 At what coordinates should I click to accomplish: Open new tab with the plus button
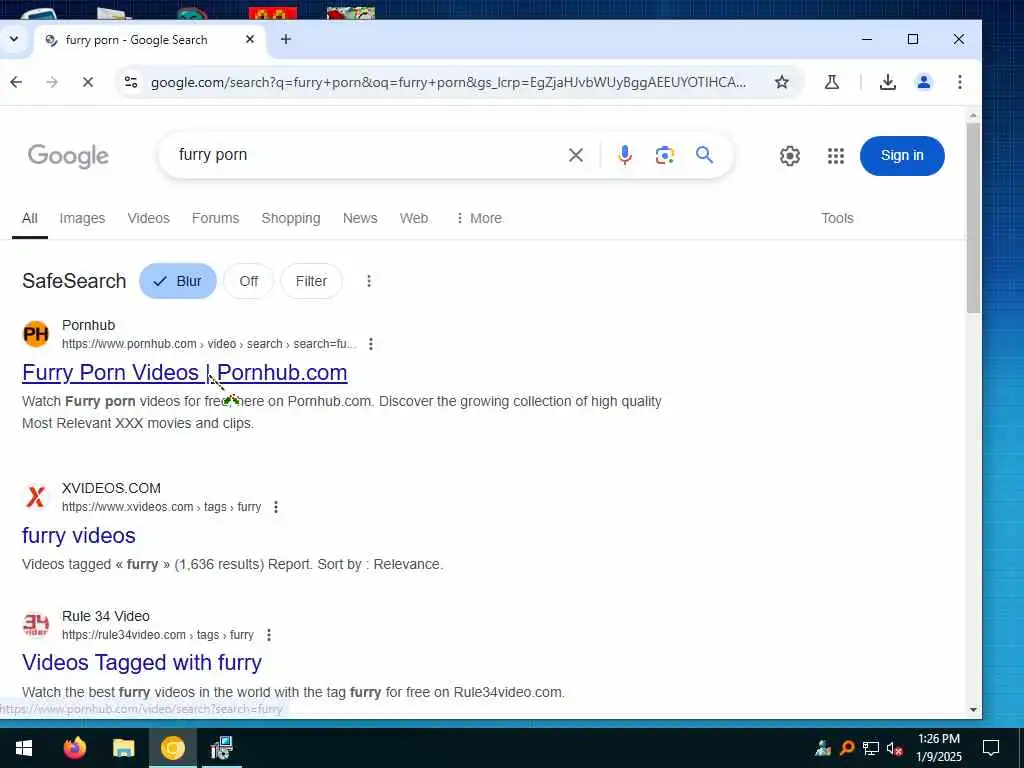pyautogui.click(x=285, y=40)
